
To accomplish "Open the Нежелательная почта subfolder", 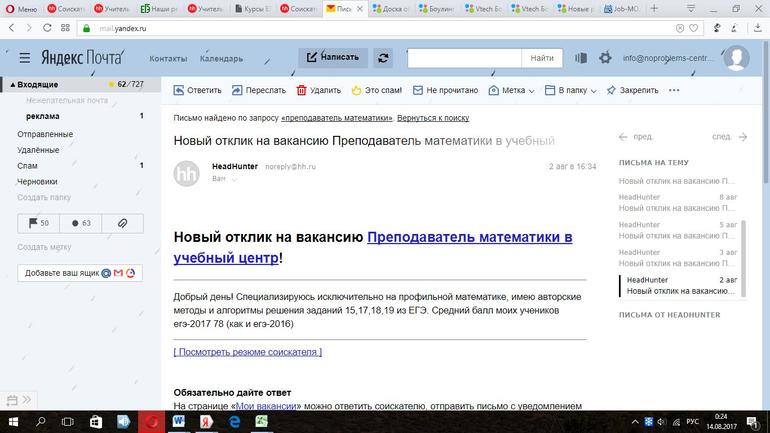I will (x=67, y=100).
